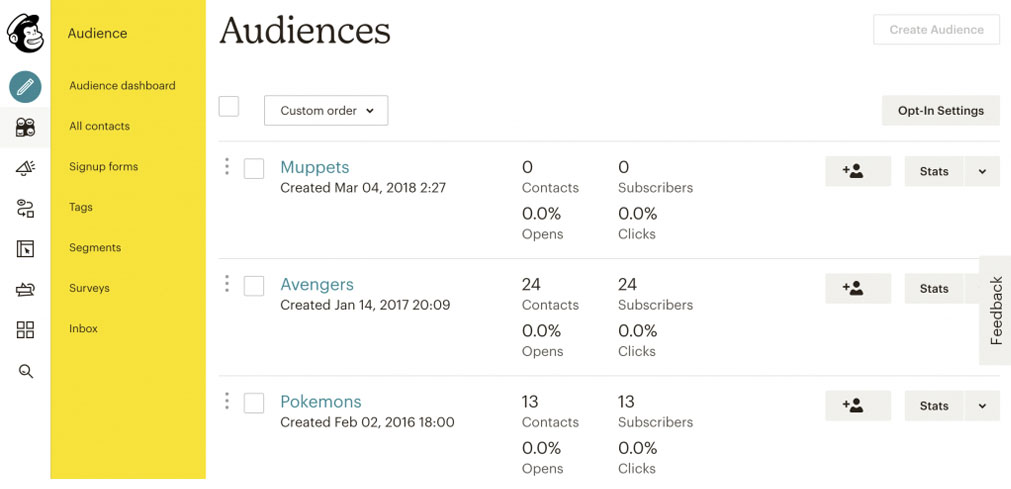Image resolution: width=1011 pixels, height=489 pixels.
Task: Open the Integrations grid icon
Action: pyautogui.click(x=25, y=330)
